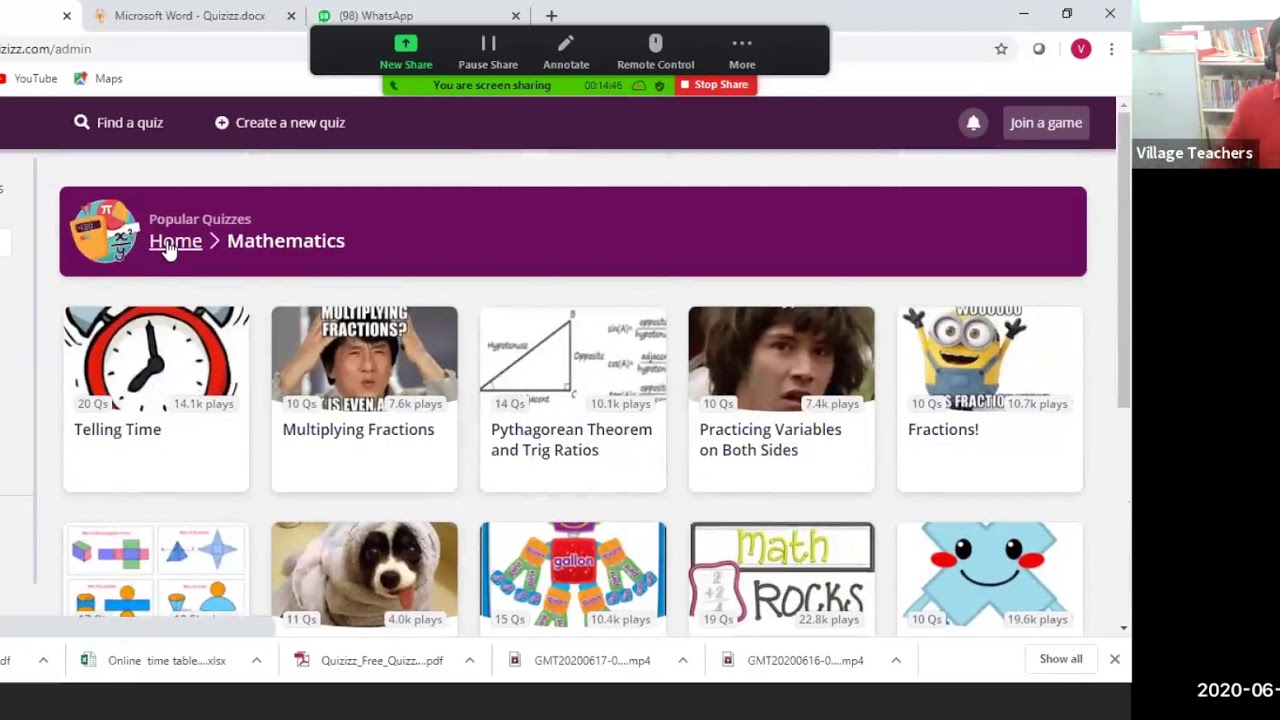The width and height of the screenshot is (1280, 720).
Task: Open a new browser tab
Action: [551, 15]
